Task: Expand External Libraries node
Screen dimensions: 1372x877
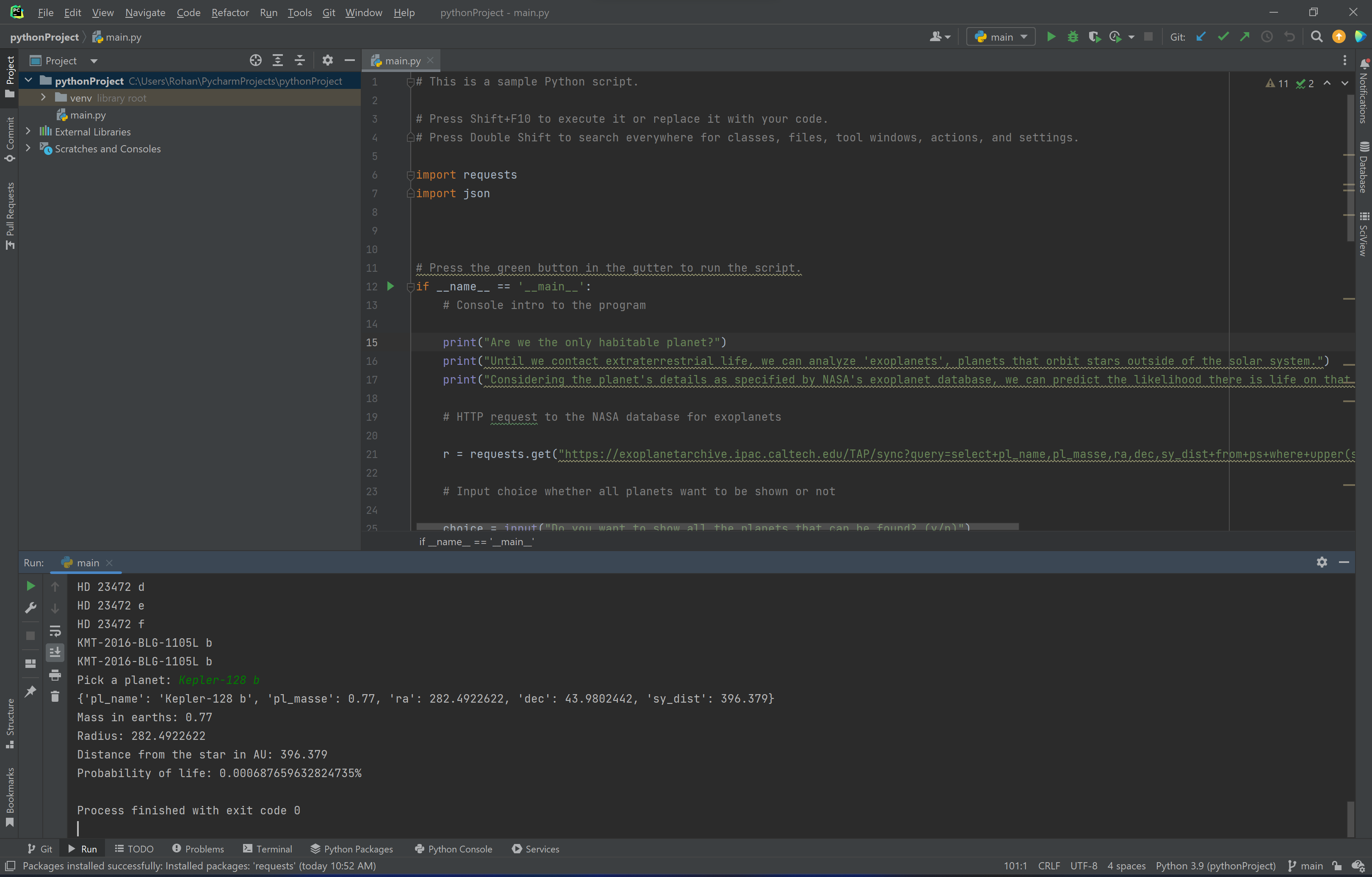Action: pos(28,132)
